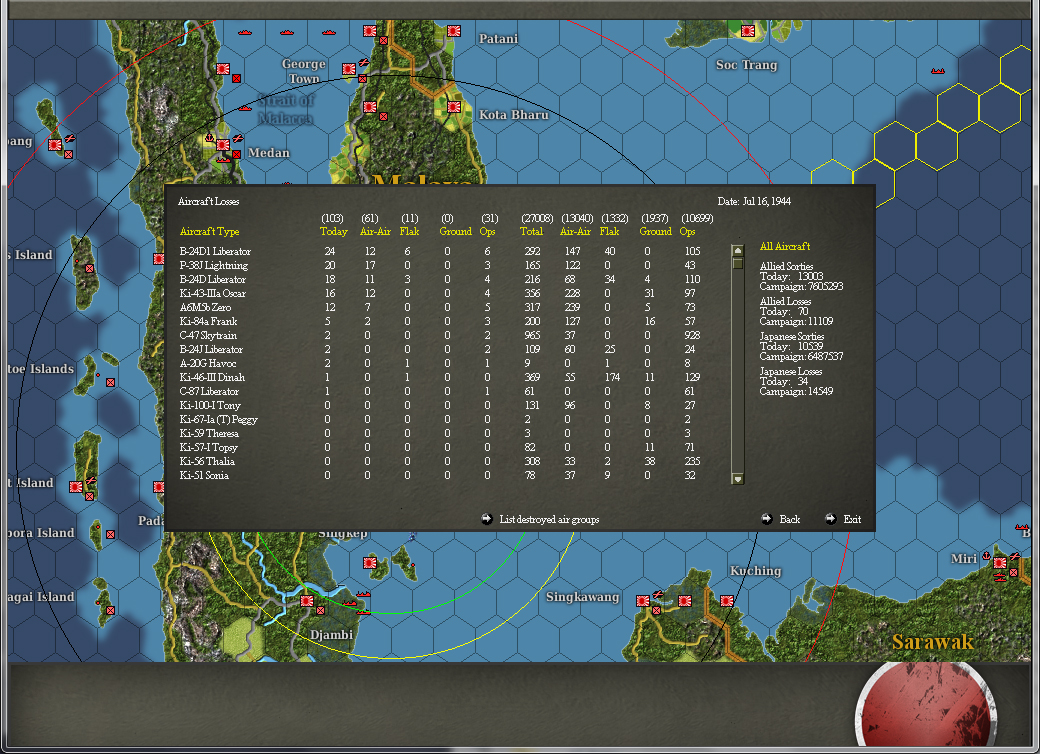The height and width of the screenshot is (754, 1040).
Task: Click the scrollbar down arrow in Aircraft Losses
Action: 738,479
